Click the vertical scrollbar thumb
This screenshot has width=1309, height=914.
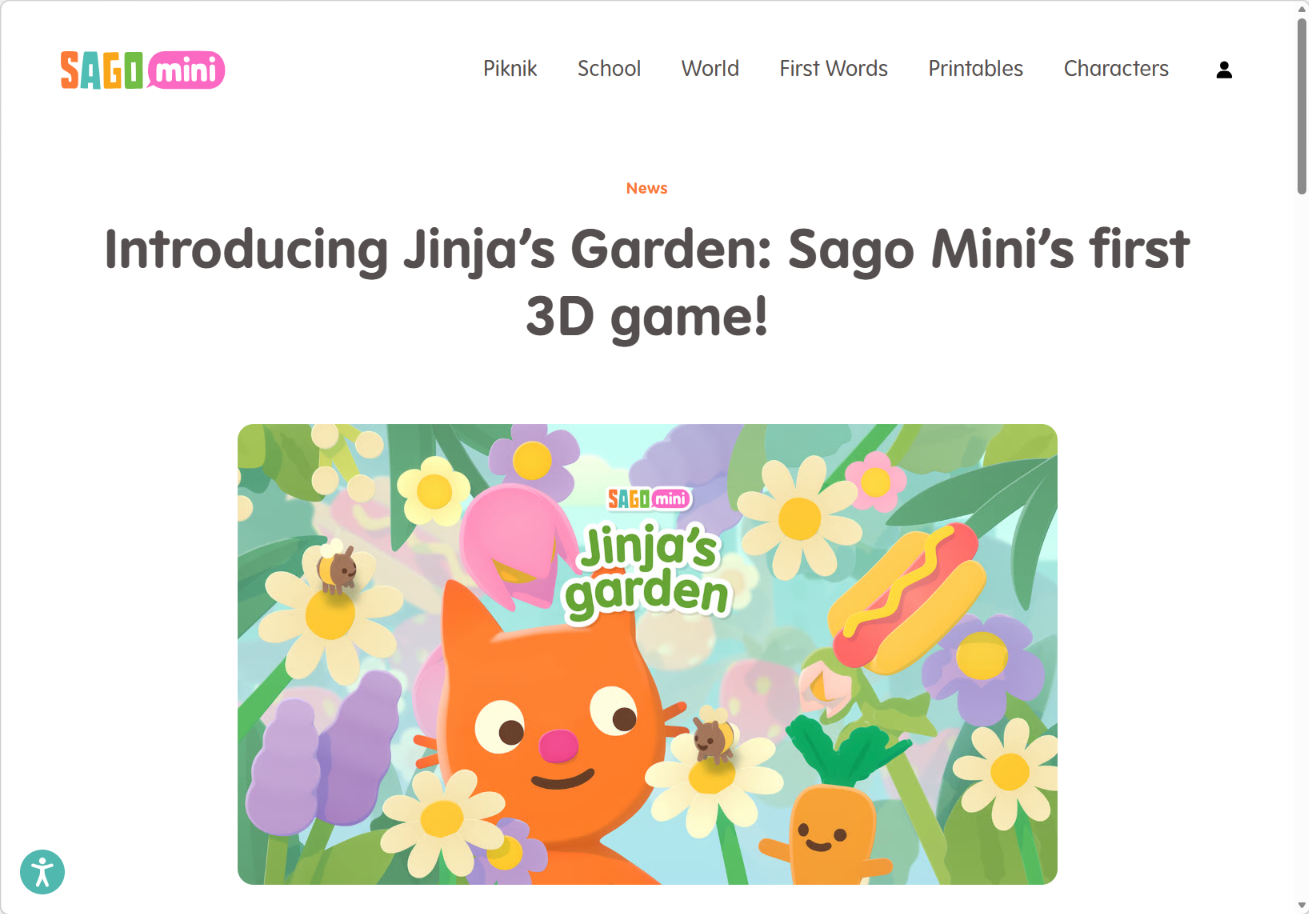click(x=1301, y=105)
